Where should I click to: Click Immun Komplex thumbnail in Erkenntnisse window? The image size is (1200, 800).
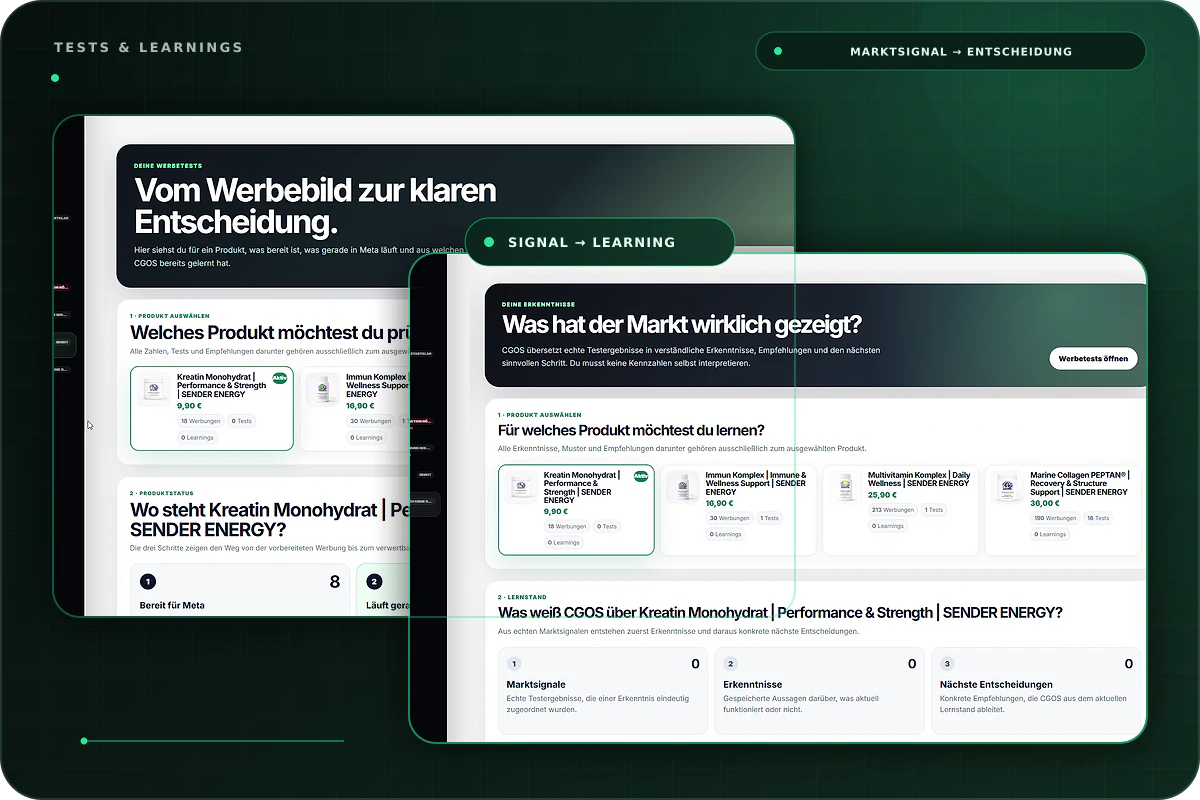(x=684, y=487)
